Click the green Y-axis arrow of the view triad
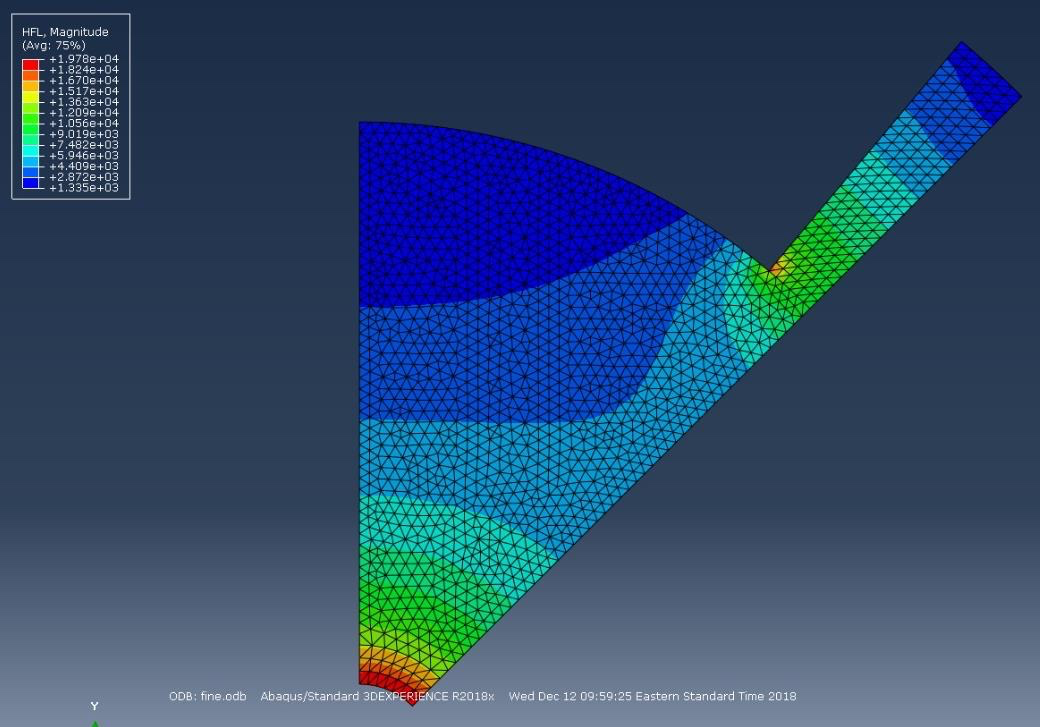The height and width of the screenshot is (727, 1040). coord(94,722)
